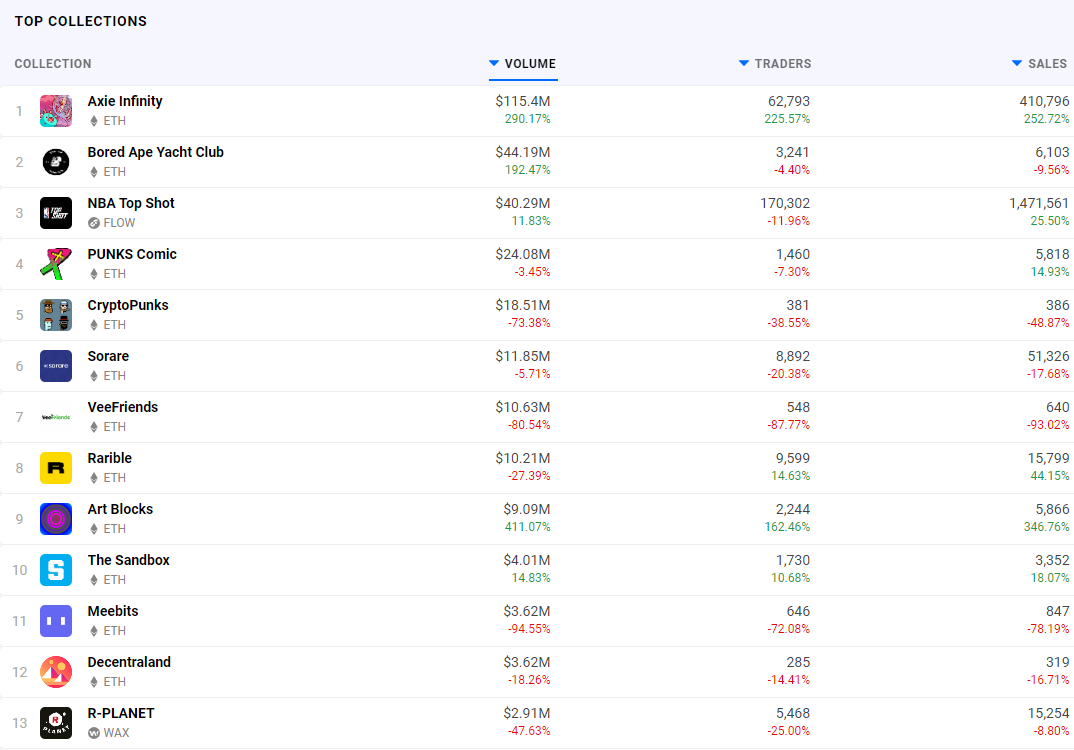Open the Axie Infinity collection logo

56,111
